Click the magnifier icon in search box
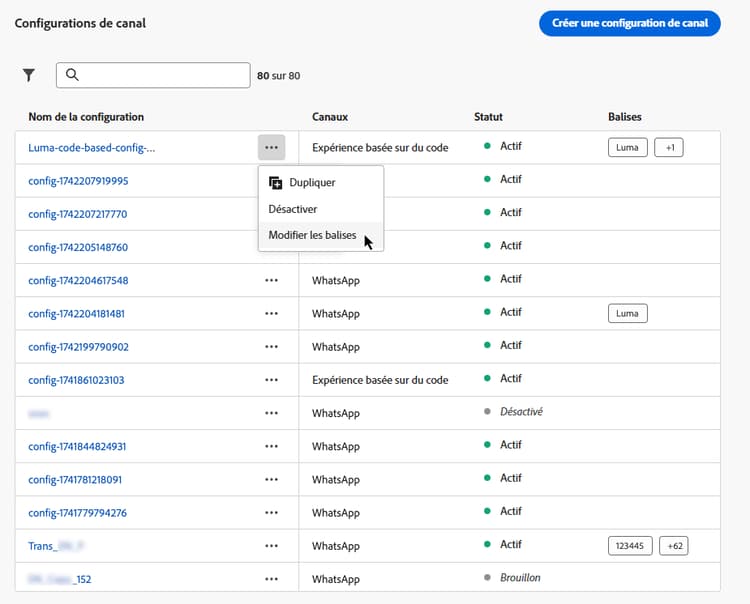The image size is (750, 604). point(72,75)
